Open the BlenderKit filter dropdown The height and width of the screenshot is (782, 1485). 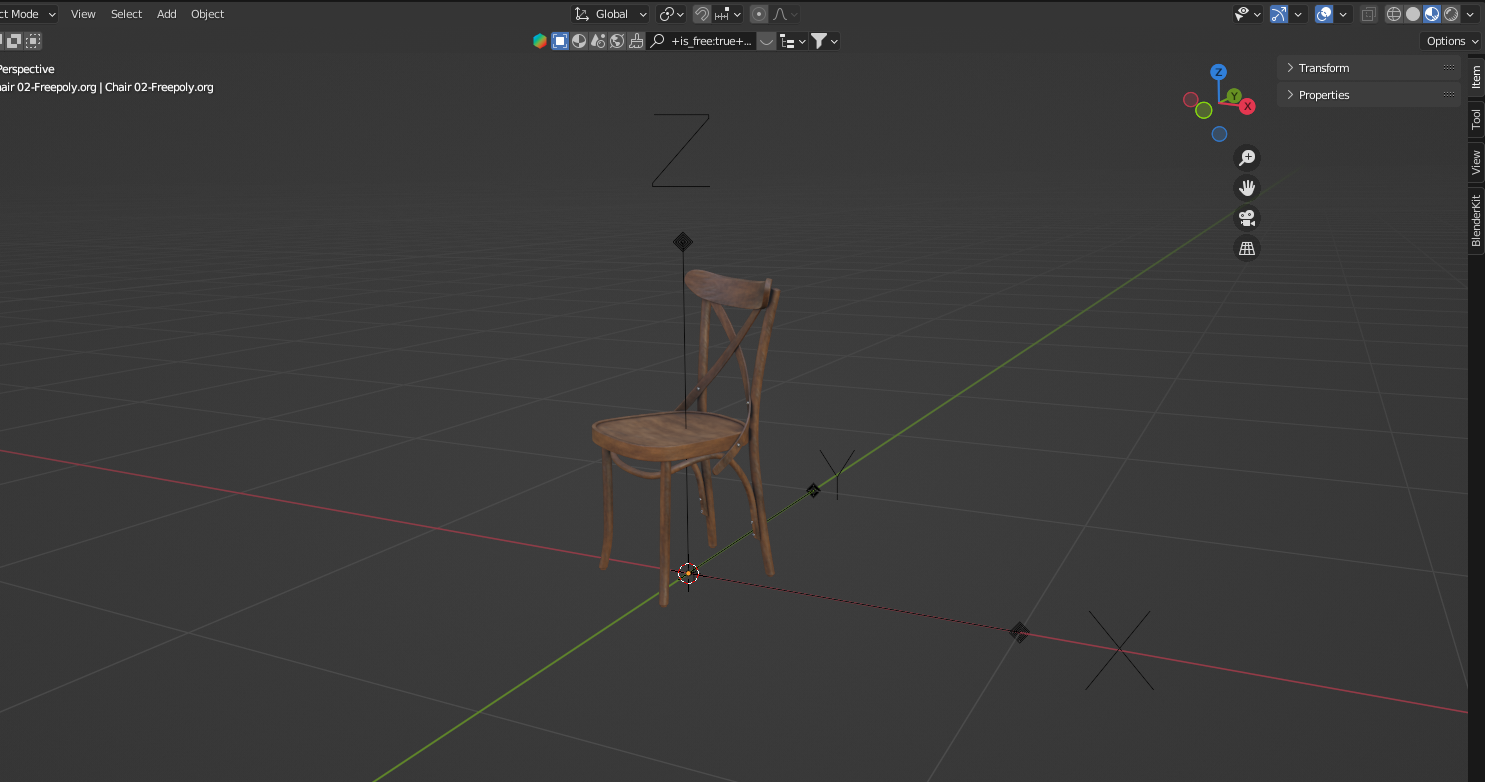point(825,41)
